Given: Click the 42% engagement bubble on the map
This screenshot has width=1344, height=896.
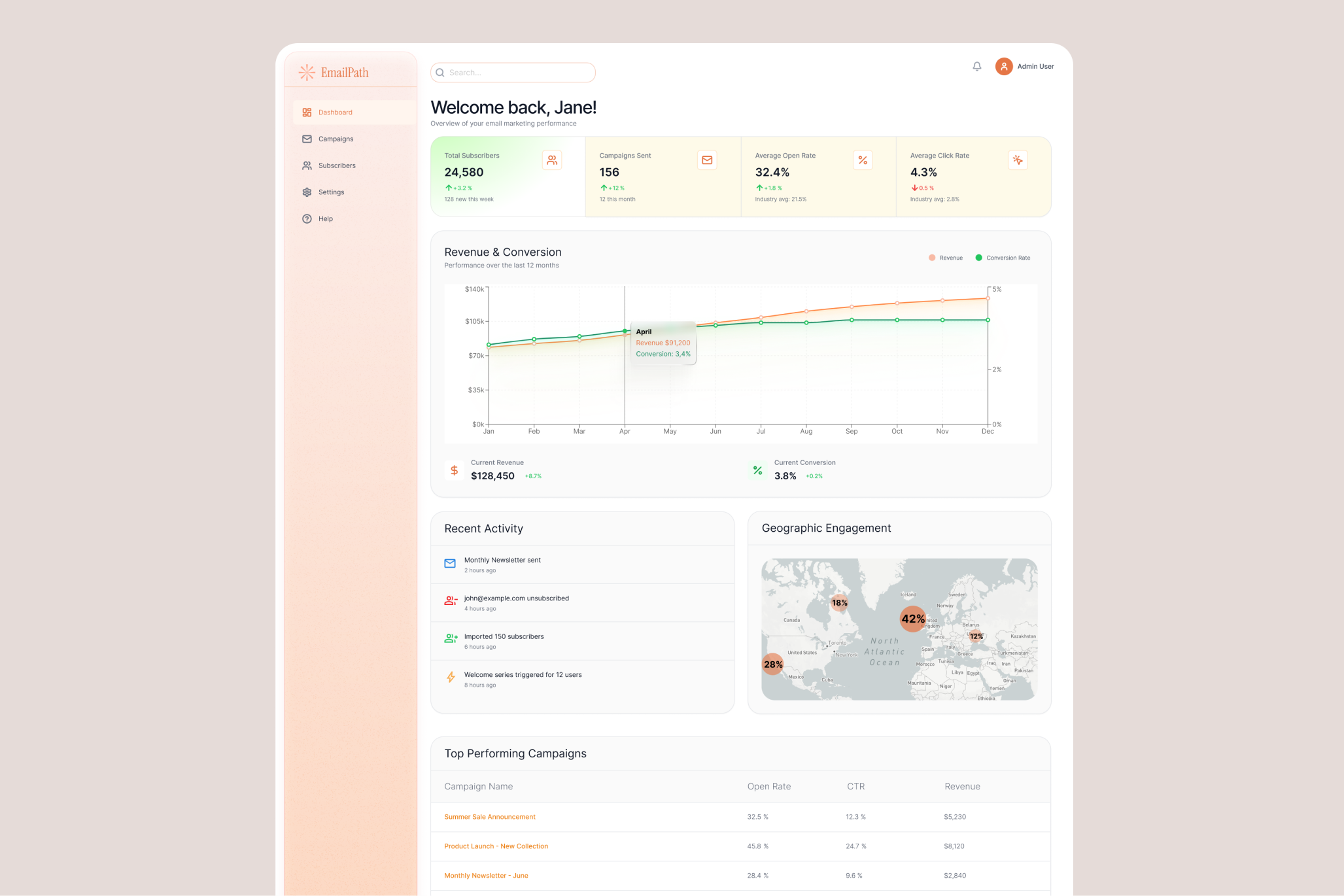Looking at the screenshot, I should [912, 619].
